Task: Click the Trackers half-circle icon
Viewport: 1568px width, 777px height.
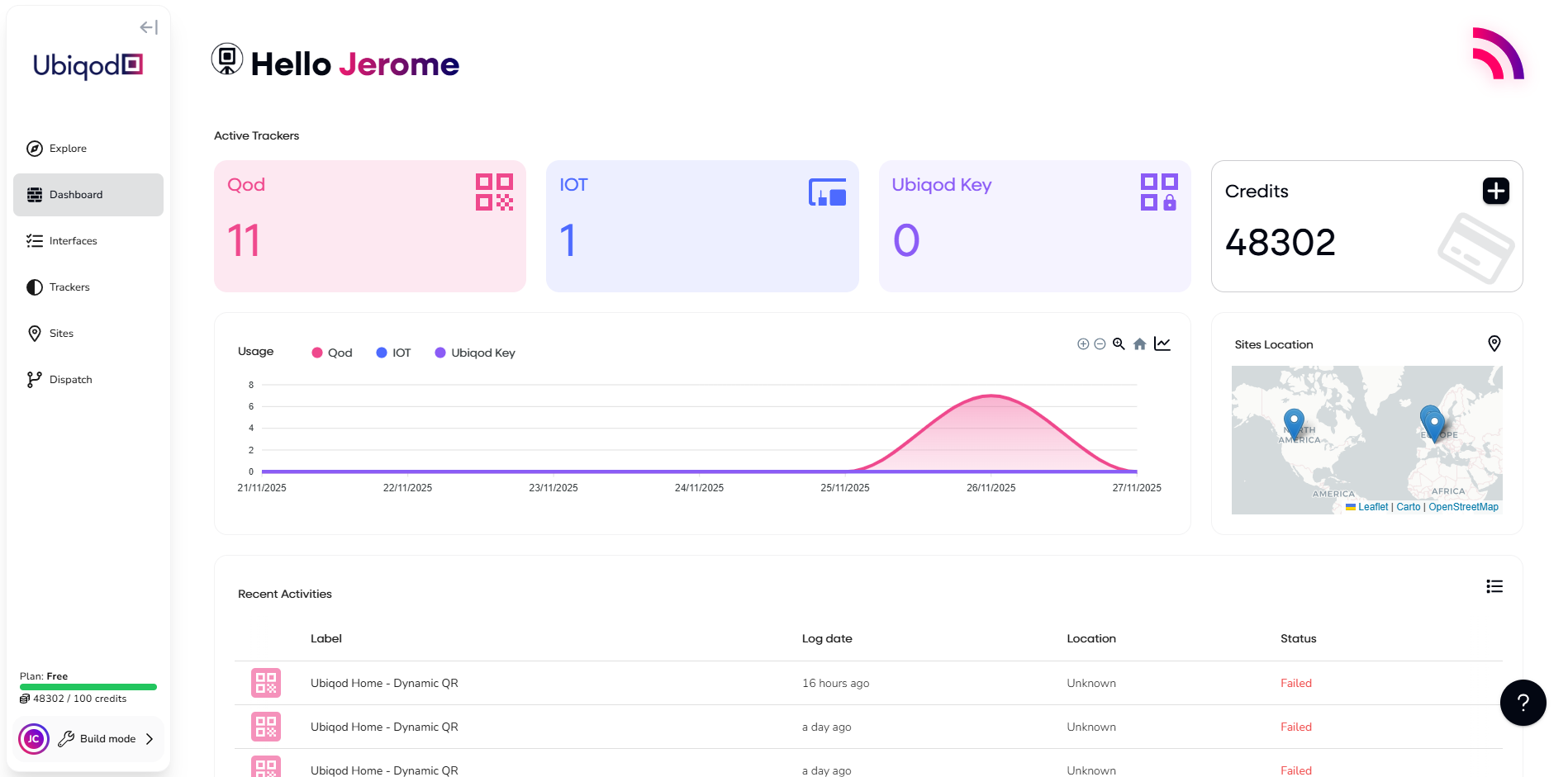Action: [35, 287]
